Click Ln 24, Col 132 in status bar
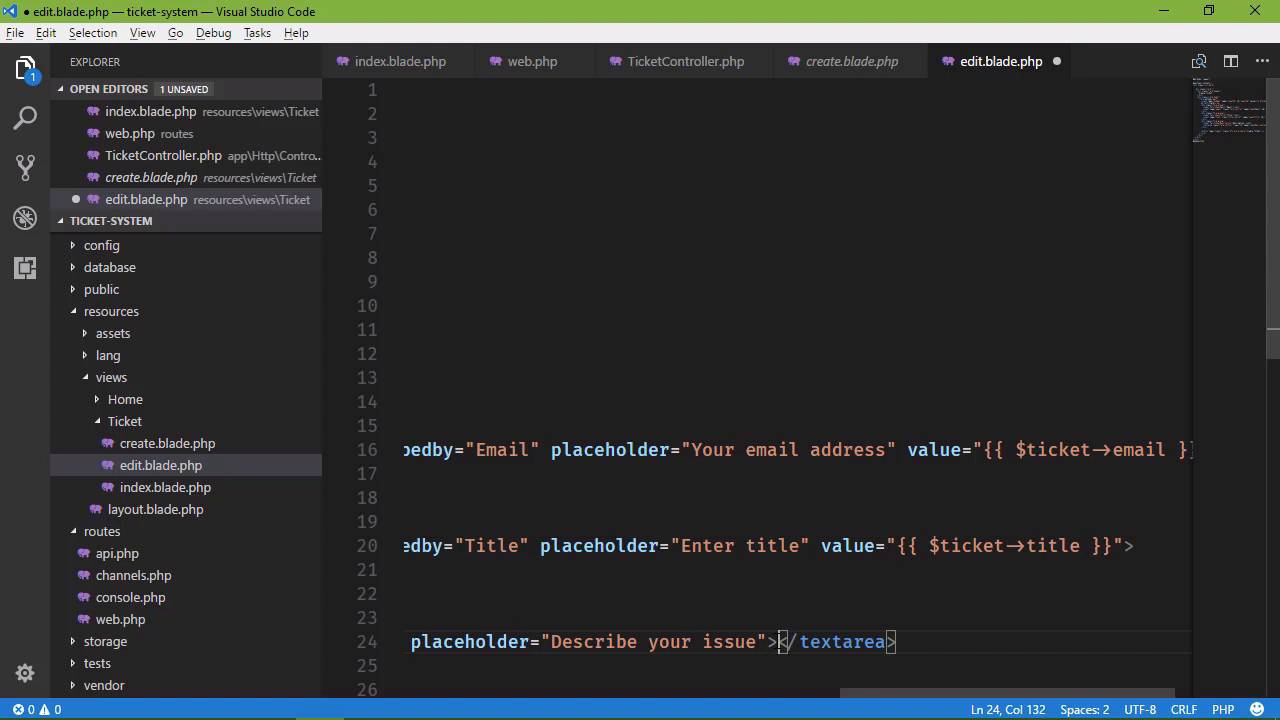1280x720 pixels. pyautogui.click(x=1007, y=709)
